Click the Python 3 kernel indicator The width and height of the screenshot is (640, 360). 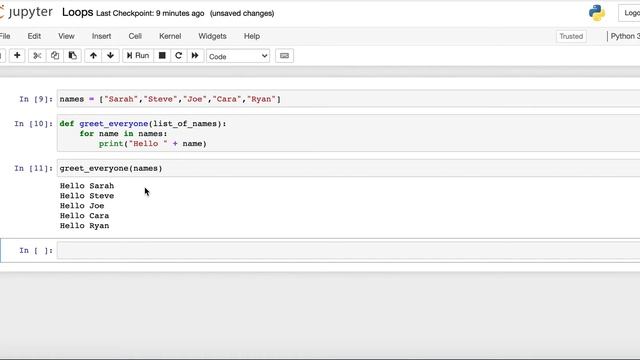pos(624,36)
